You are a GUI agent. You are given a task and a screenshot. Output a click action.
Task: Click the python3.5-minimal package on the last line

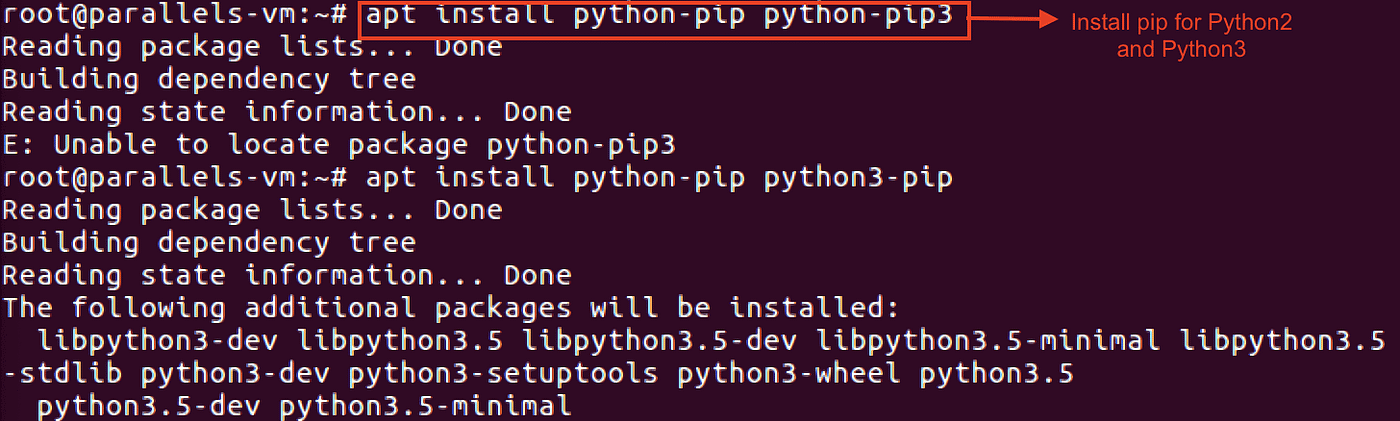coord(425,406)
